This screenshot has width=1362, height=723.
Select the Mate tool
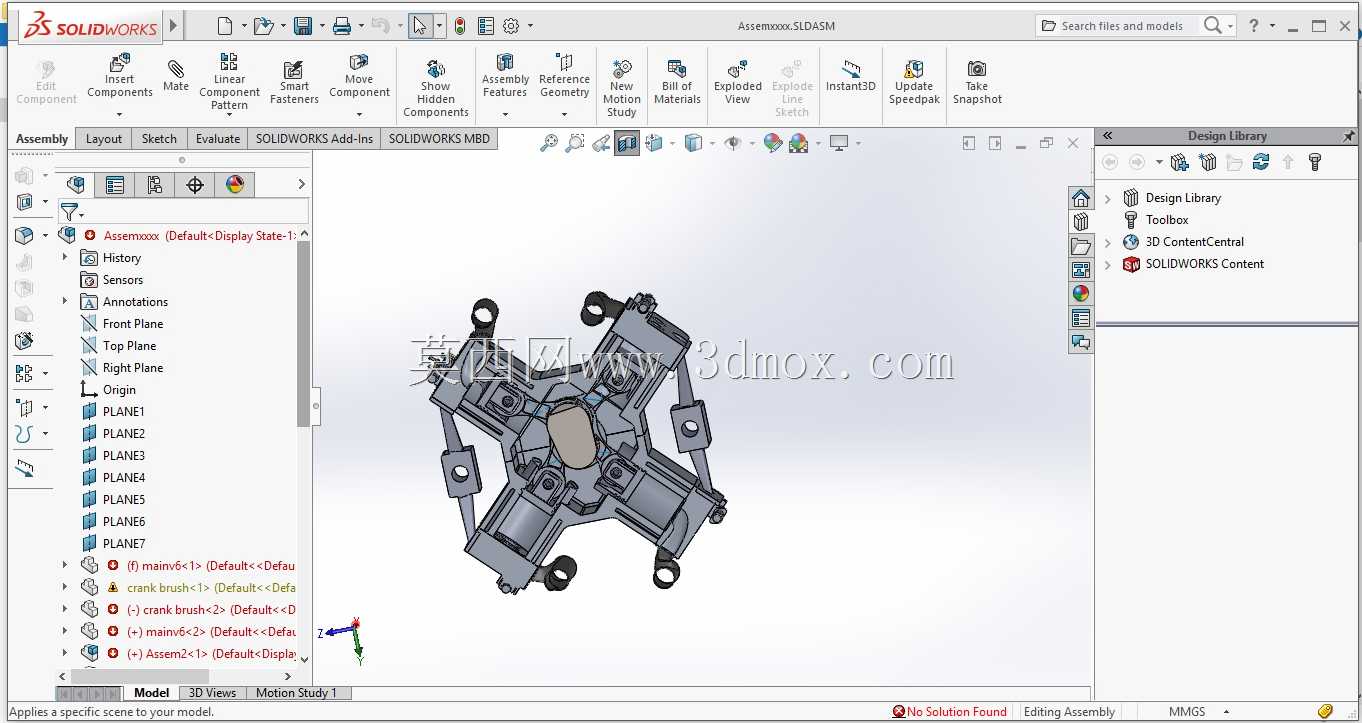[176, 76]
